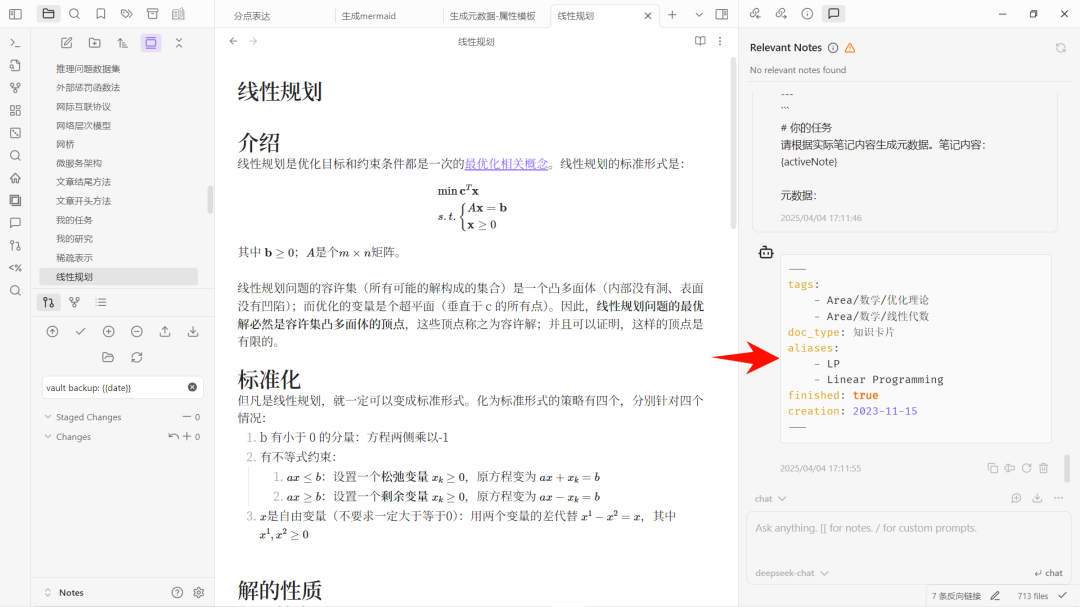Stage all changes plus-circle icon

[x=109, y=332]
